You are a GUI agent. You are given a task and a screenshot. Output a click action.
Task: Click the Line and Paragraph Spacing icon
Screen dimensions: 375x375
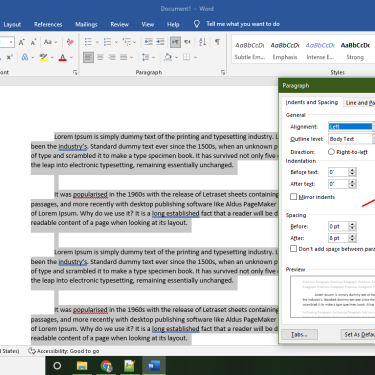[145, 57]
